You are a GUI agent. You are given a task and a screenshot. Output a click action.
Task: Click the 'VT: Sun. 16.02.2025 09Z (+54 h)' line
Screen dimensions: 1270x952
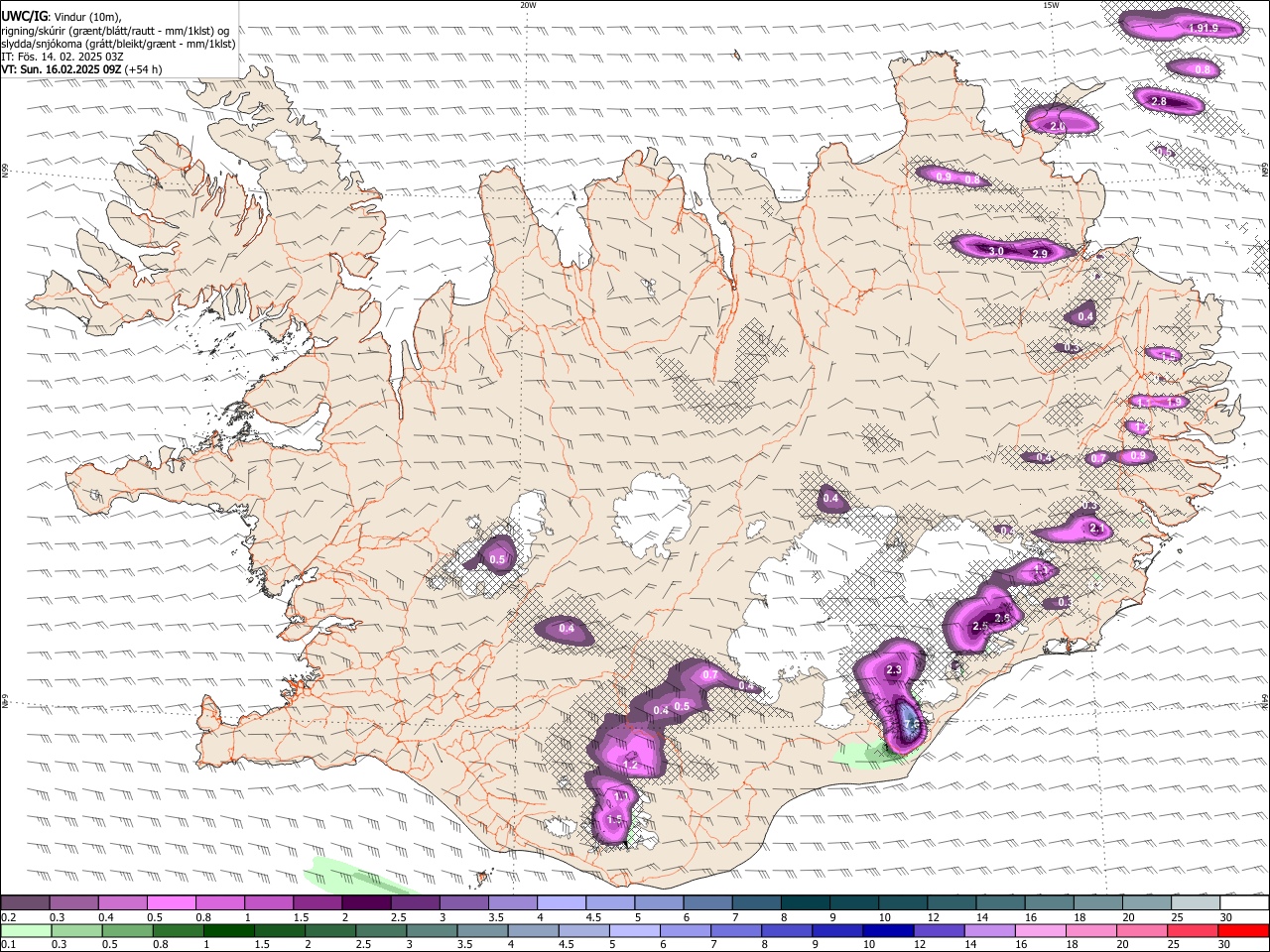click(81, 69)
